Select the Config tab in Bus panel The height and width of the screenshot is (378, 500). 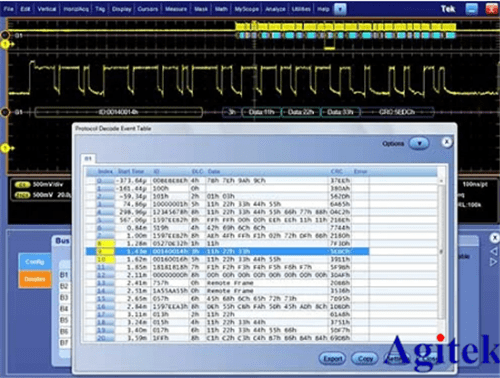(x=35, y=262)
